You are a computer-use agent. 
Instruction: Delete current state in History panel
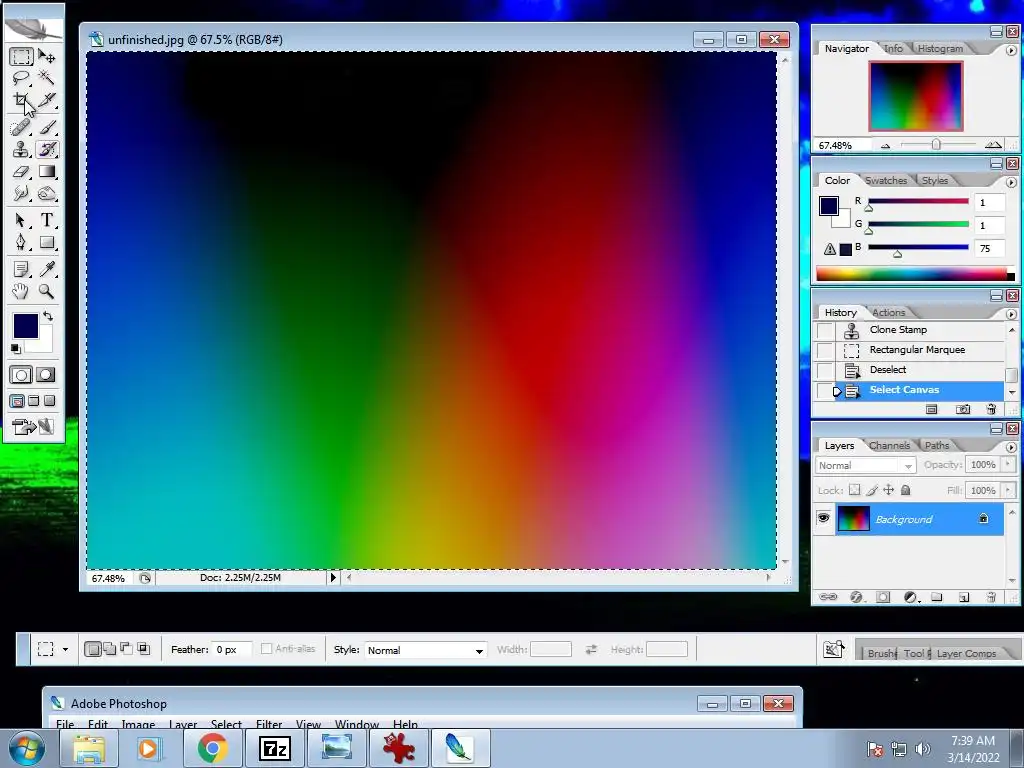[x=991, y=409]
